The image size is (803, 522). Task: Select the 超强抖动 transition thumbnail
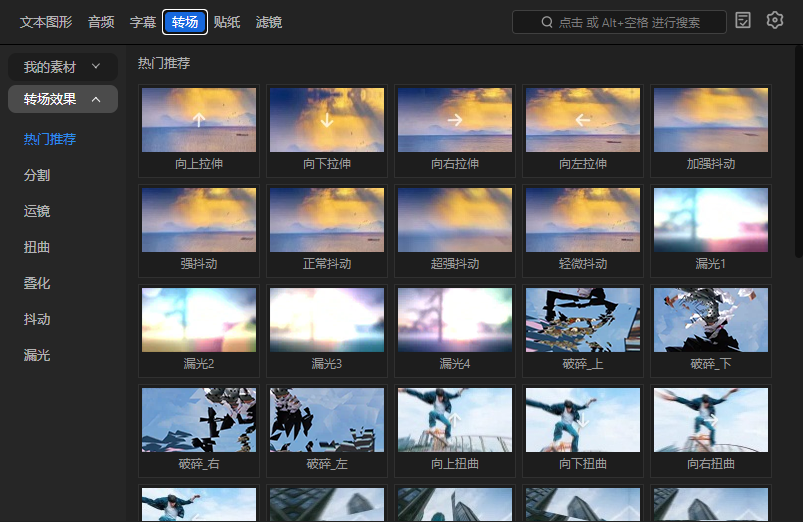455,220
